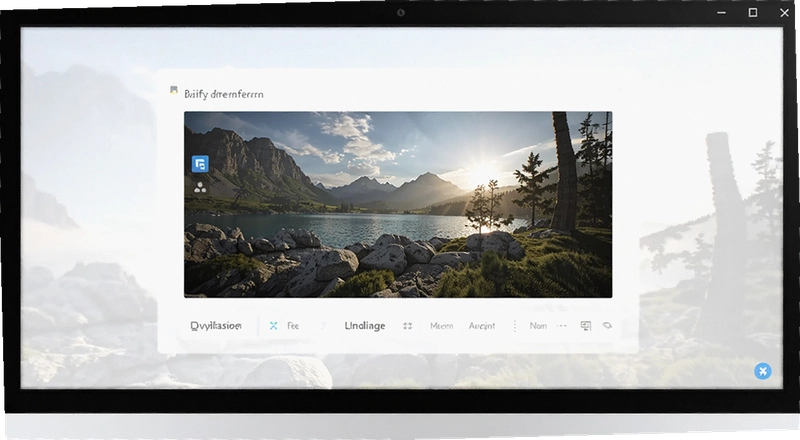Image resolution: width=800 pixels, height=440 pixels.
Task: Click the monitor display icon in toolbar
Action: pos(586,326)
